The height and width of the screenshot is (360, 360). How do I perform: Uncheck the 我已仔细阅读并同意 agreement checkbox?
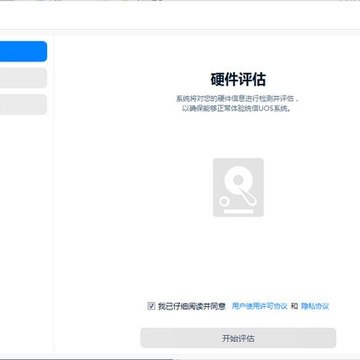tap(151, 306)
